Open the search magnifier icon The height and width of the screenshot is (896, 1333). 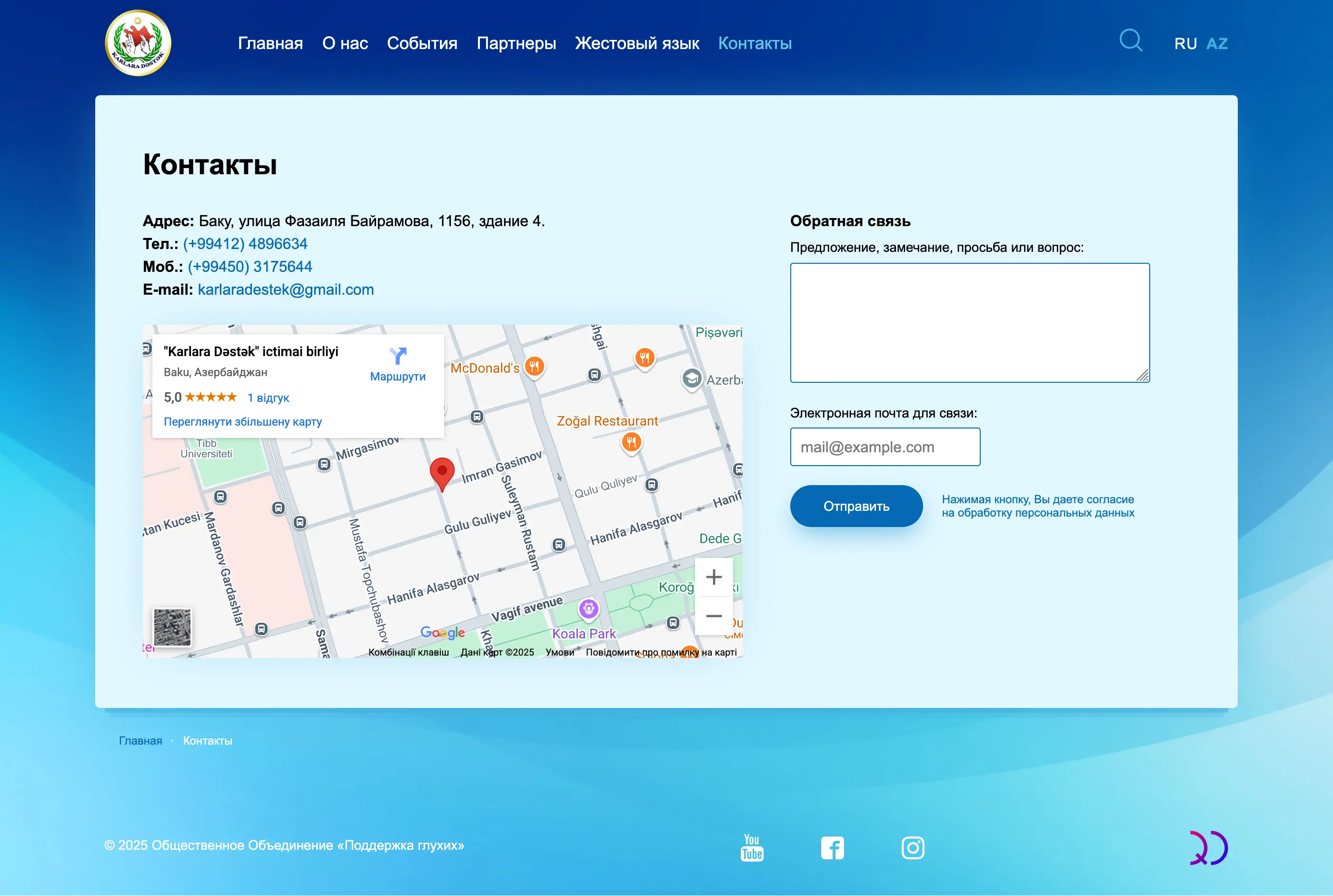(1130, 40)
